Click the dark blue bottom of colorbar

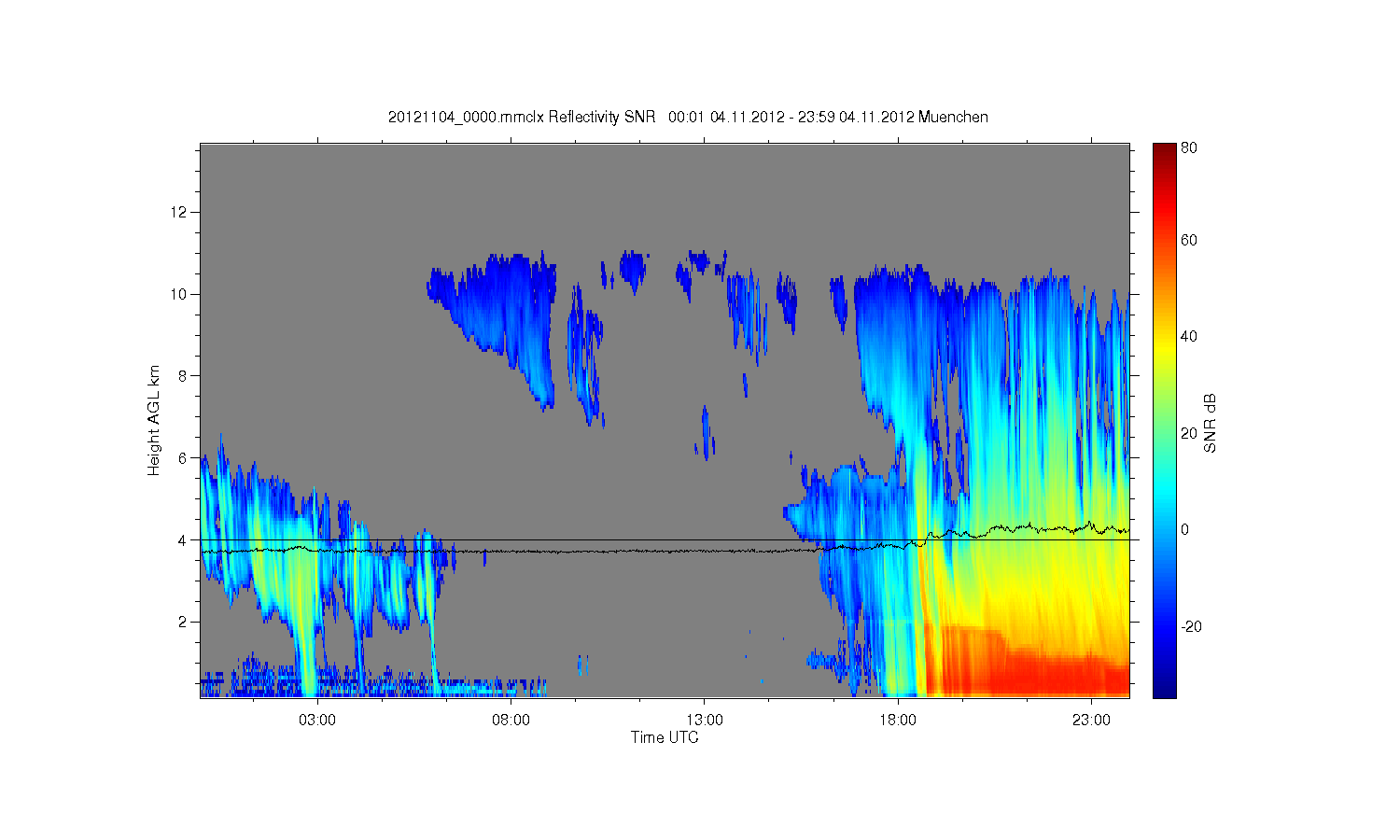[1164, 689]
